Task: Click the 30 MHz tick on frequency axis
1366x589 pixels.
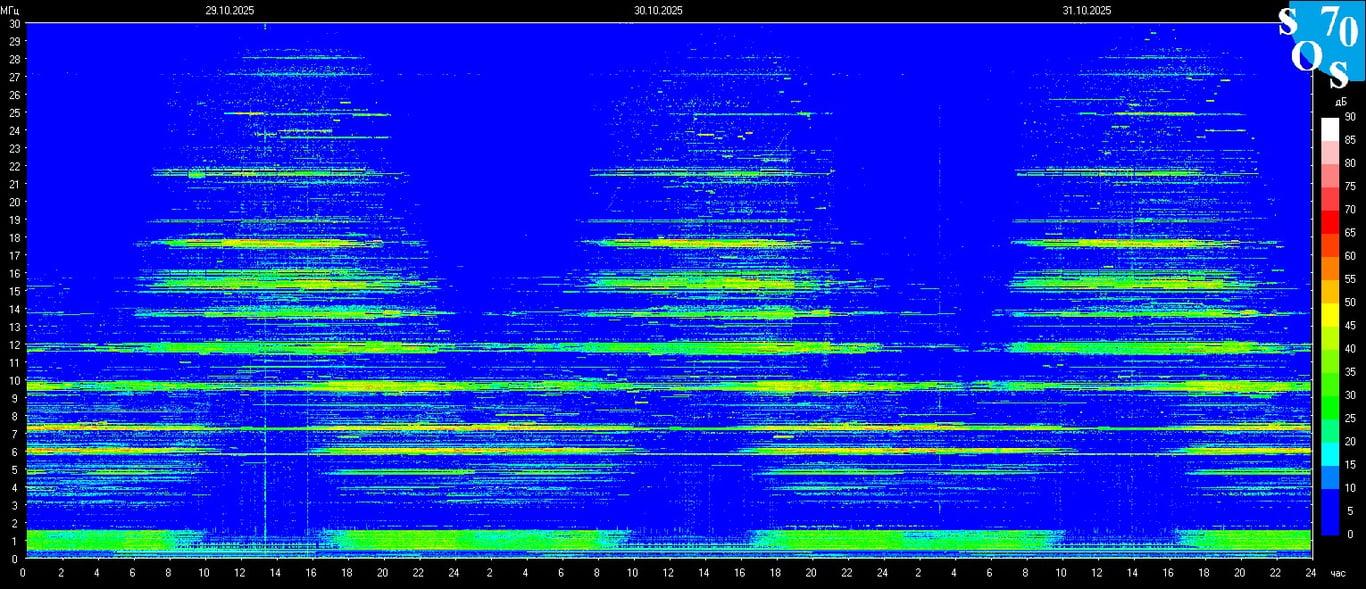Action: [x=14, y=23]
